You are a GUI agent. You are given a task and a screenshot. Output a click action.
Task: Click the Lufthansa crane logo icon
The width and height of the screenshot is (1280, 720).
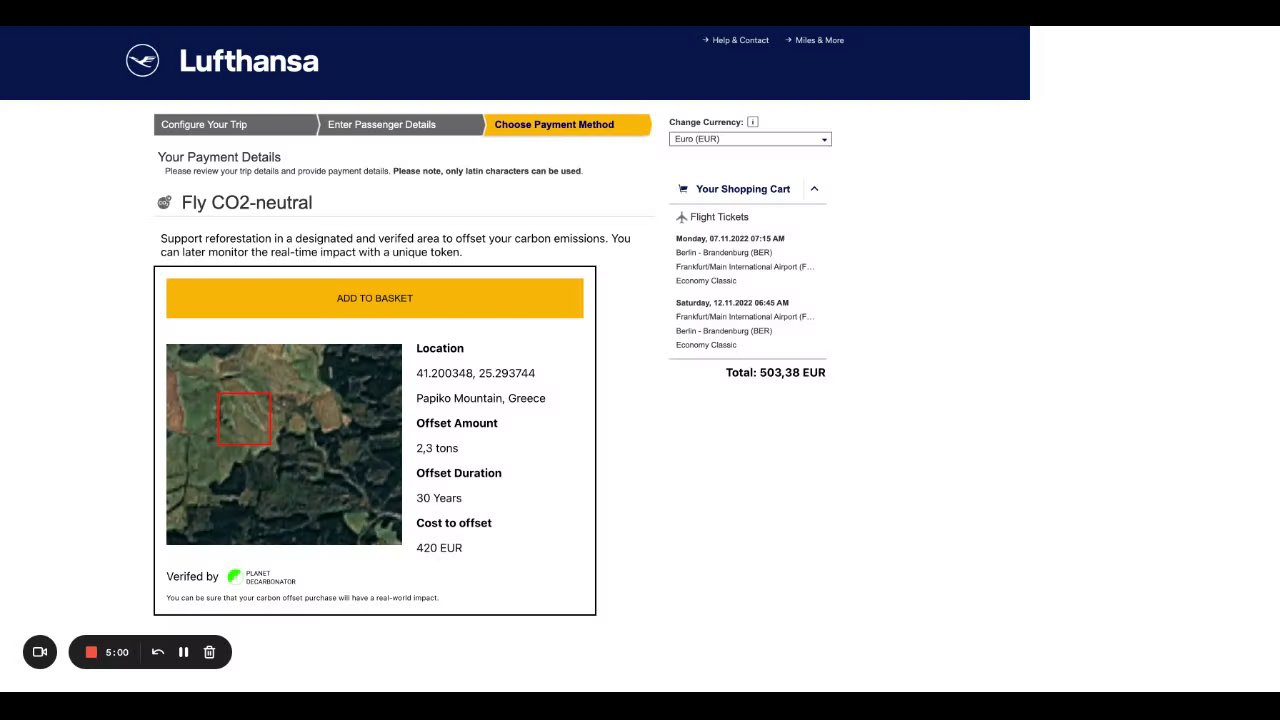[x=142, y=60]
